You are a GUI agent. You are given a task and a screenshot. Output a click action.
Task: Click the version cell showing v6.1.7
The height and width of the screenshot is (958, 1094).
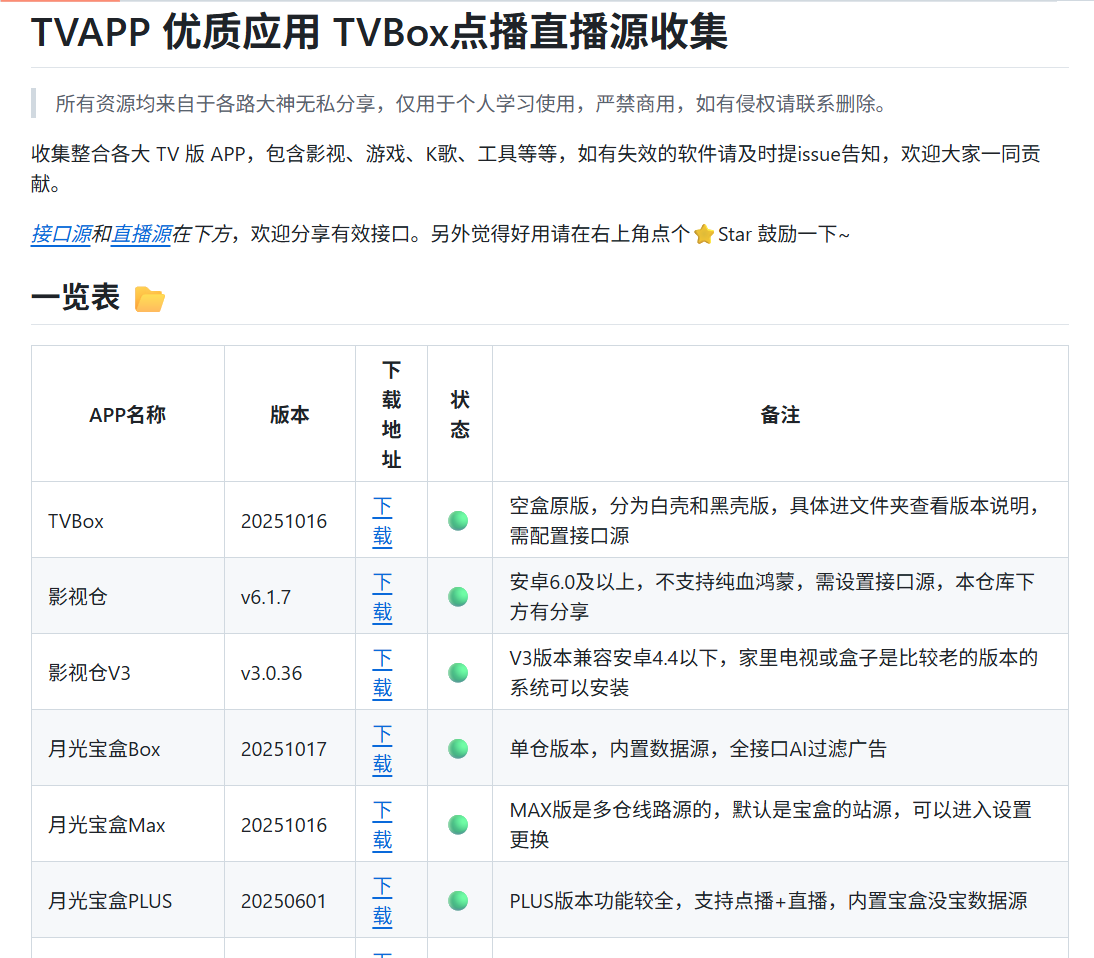coord(263,595)
